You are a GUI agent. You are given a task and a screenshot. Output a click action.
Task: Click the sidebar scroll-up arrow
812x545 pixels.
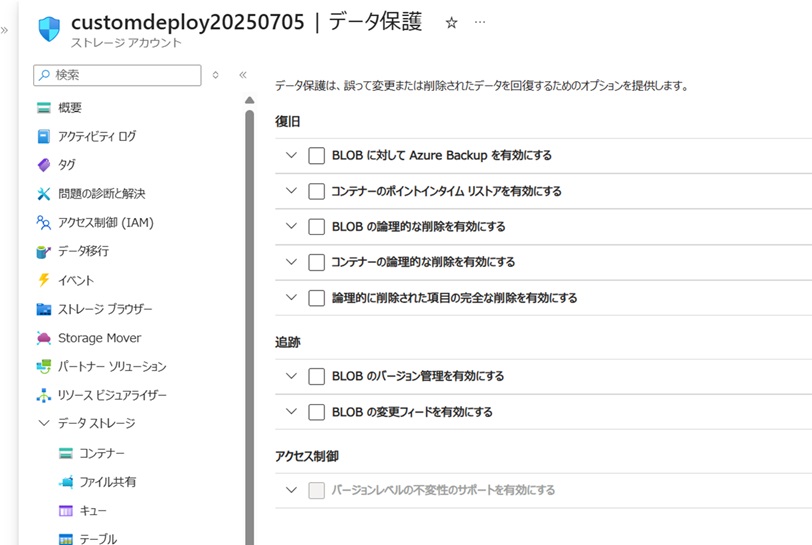tap(250, 100)
